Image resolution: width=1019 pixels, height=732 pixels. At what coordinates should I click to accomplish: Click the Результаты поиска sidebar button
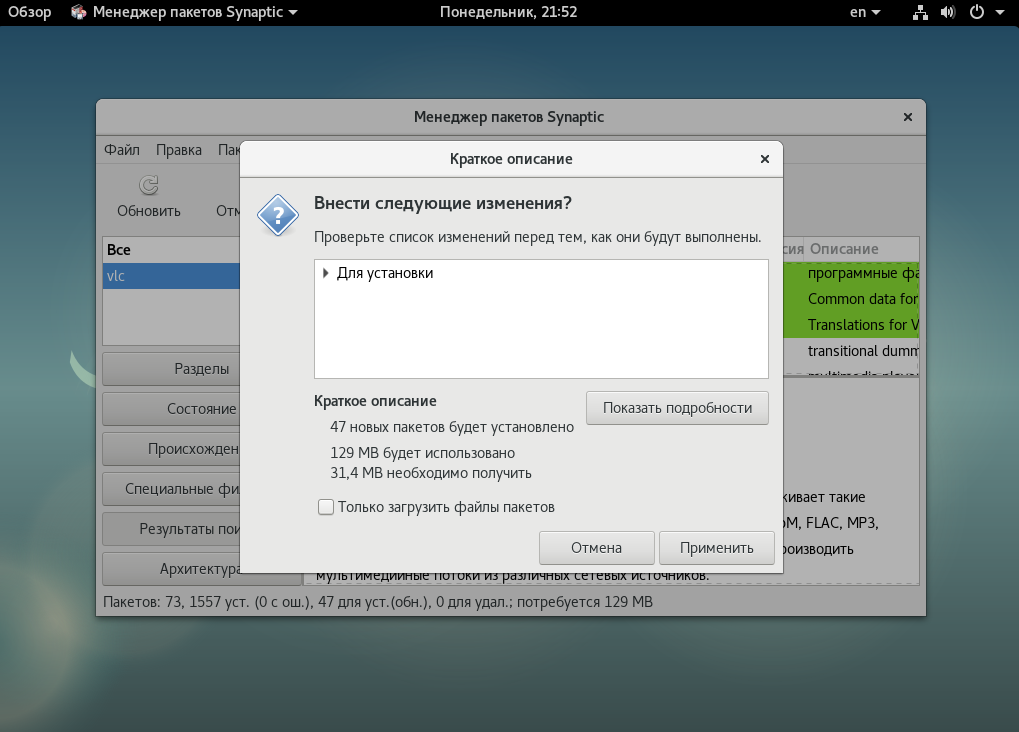tap(171, 529)
